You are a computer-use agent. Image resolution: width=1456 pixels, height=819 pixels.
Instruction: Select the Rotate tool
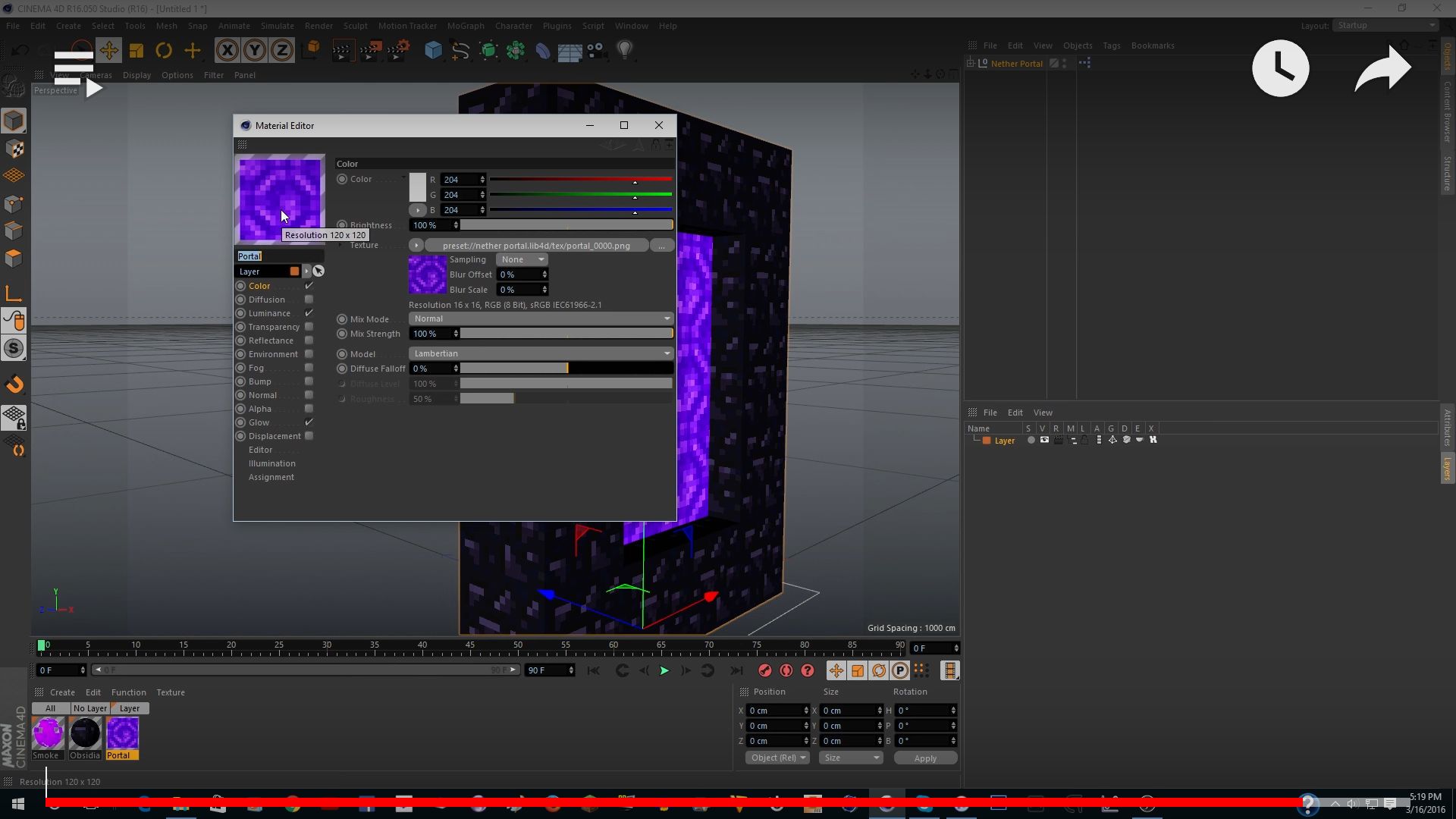click(x=164, y=51)
